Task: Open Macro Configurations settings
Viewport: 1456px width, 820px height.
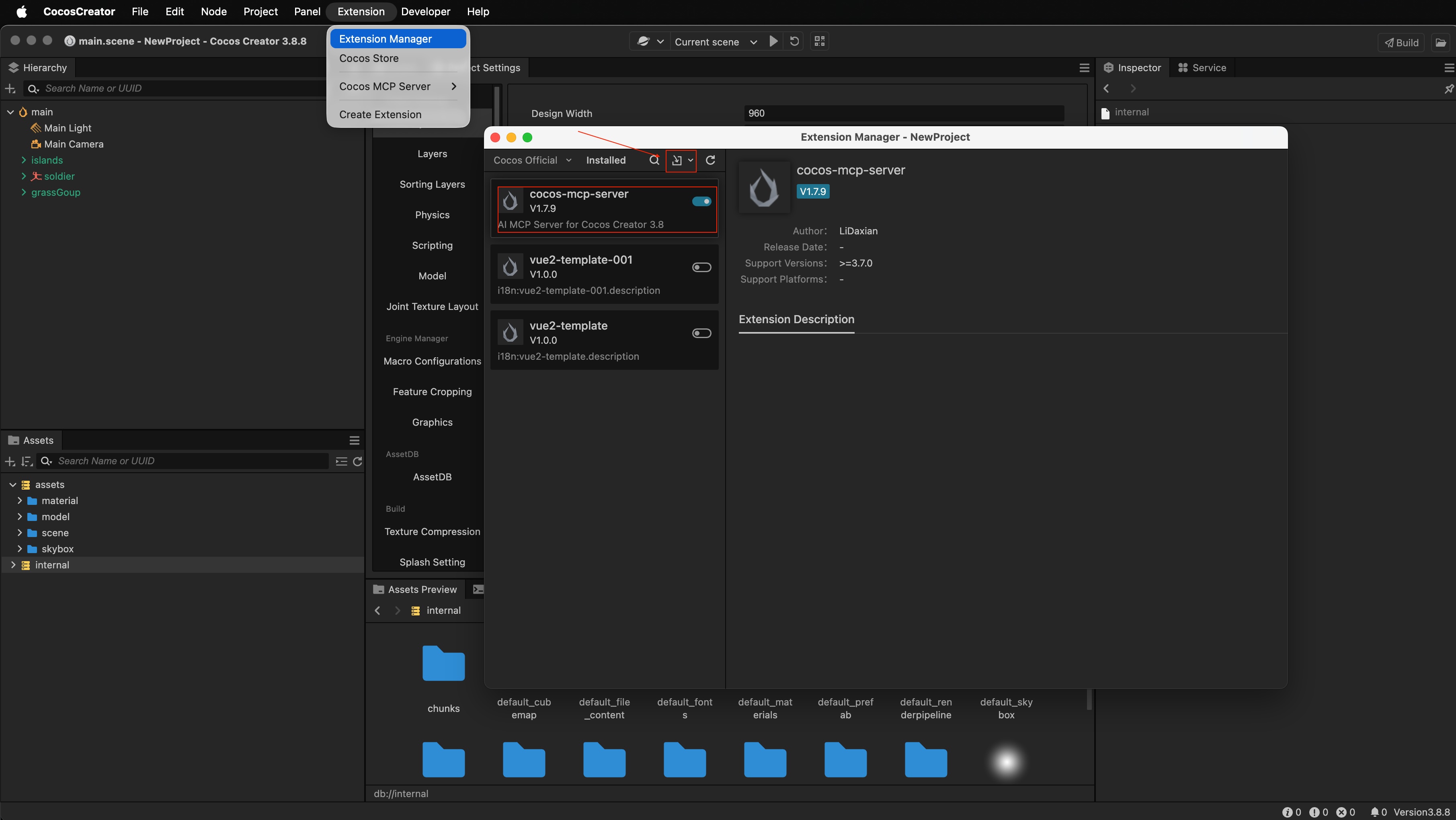Action: click(x=432, y=361)
